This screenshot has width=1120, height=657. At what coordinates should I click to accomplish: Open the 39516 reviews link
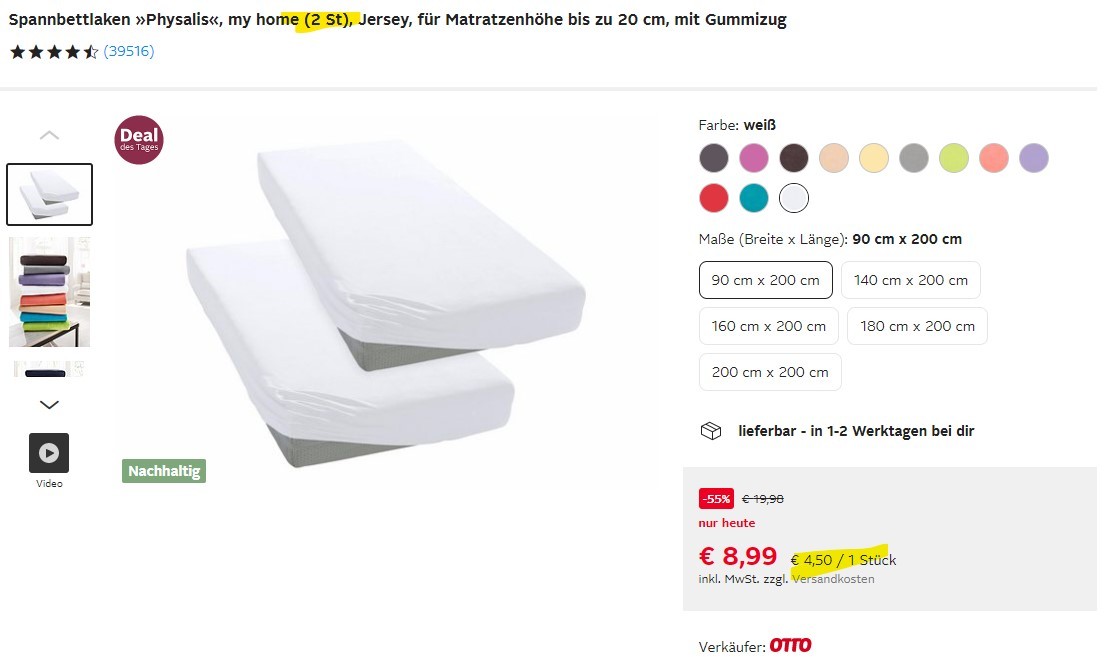(x=129, y=51)
